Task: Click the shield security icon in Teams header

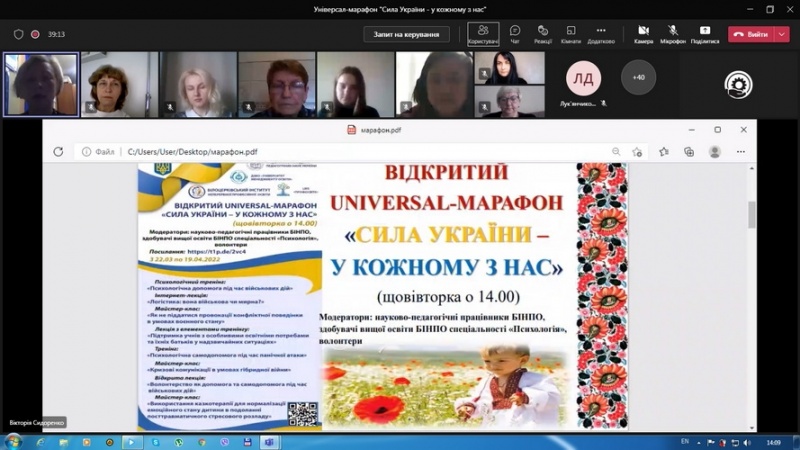Action: tap(18, 34)
